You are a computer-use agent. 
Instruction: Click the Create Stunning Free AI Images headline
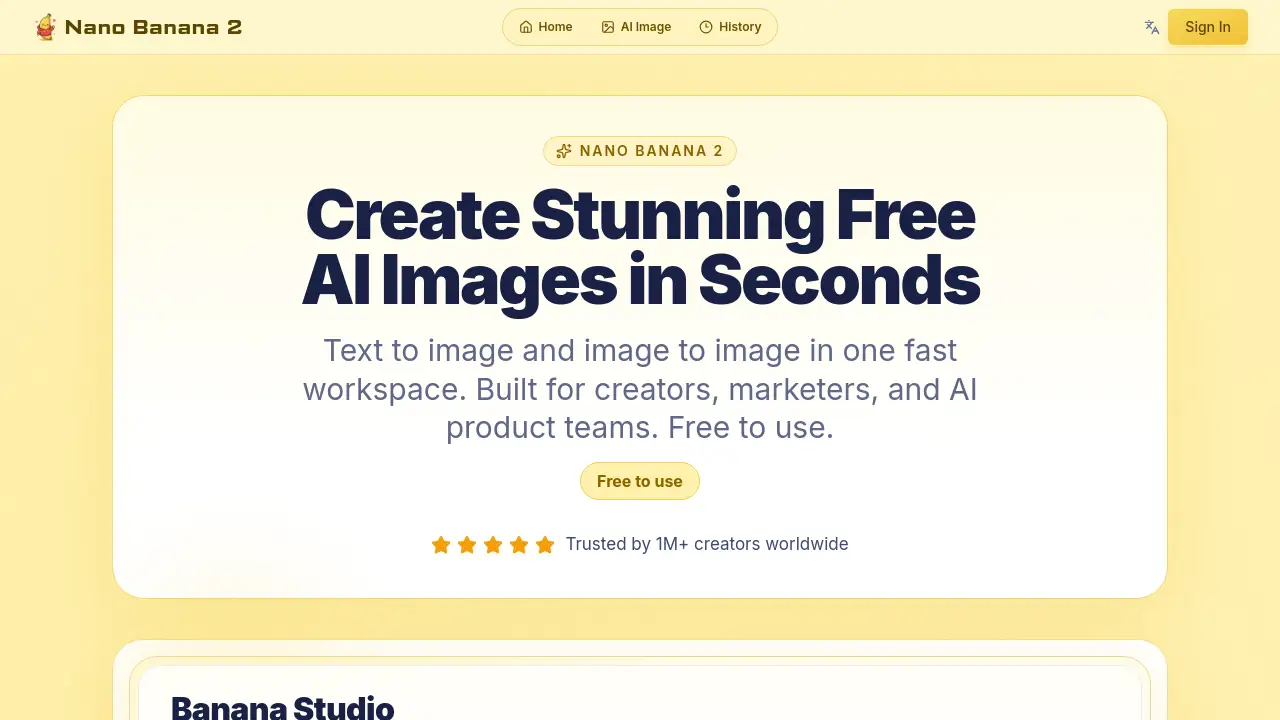click(x=640, y=247)
